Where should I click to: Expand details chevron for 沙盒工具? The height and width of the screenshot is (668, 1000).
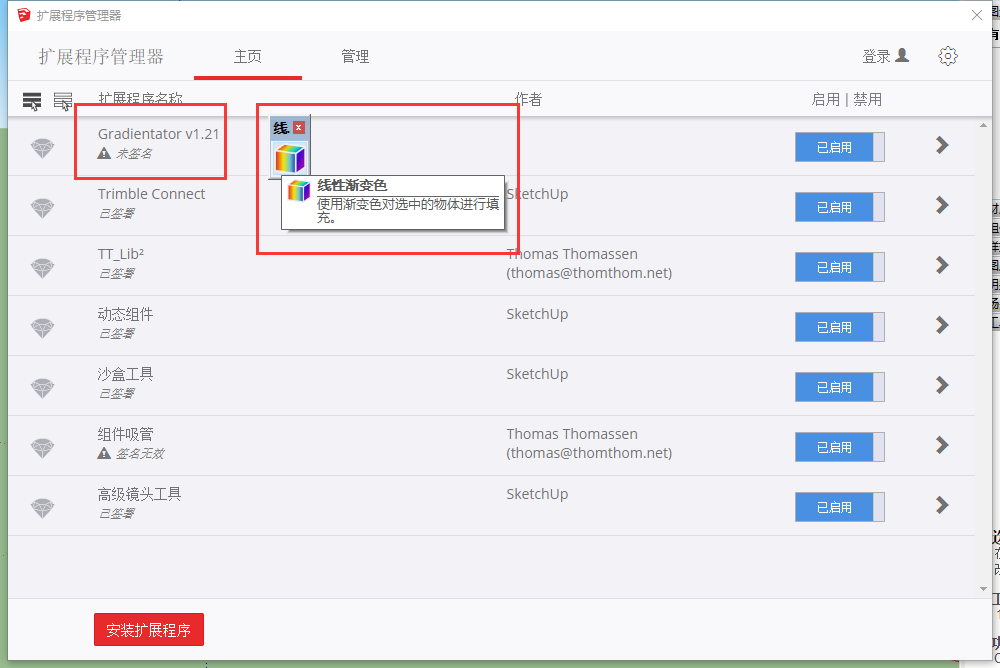(x=942, y=385)
